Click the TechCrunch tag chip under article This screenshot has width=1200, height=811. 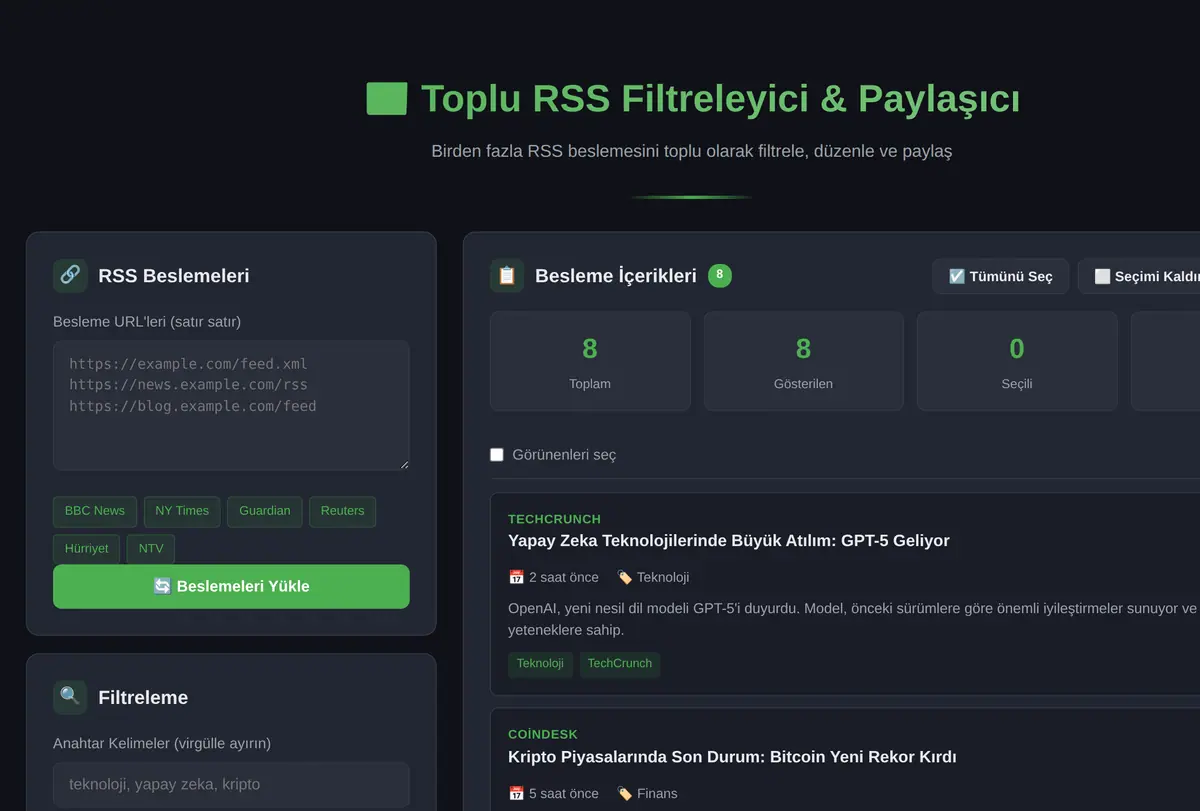(x=620, y=664)
